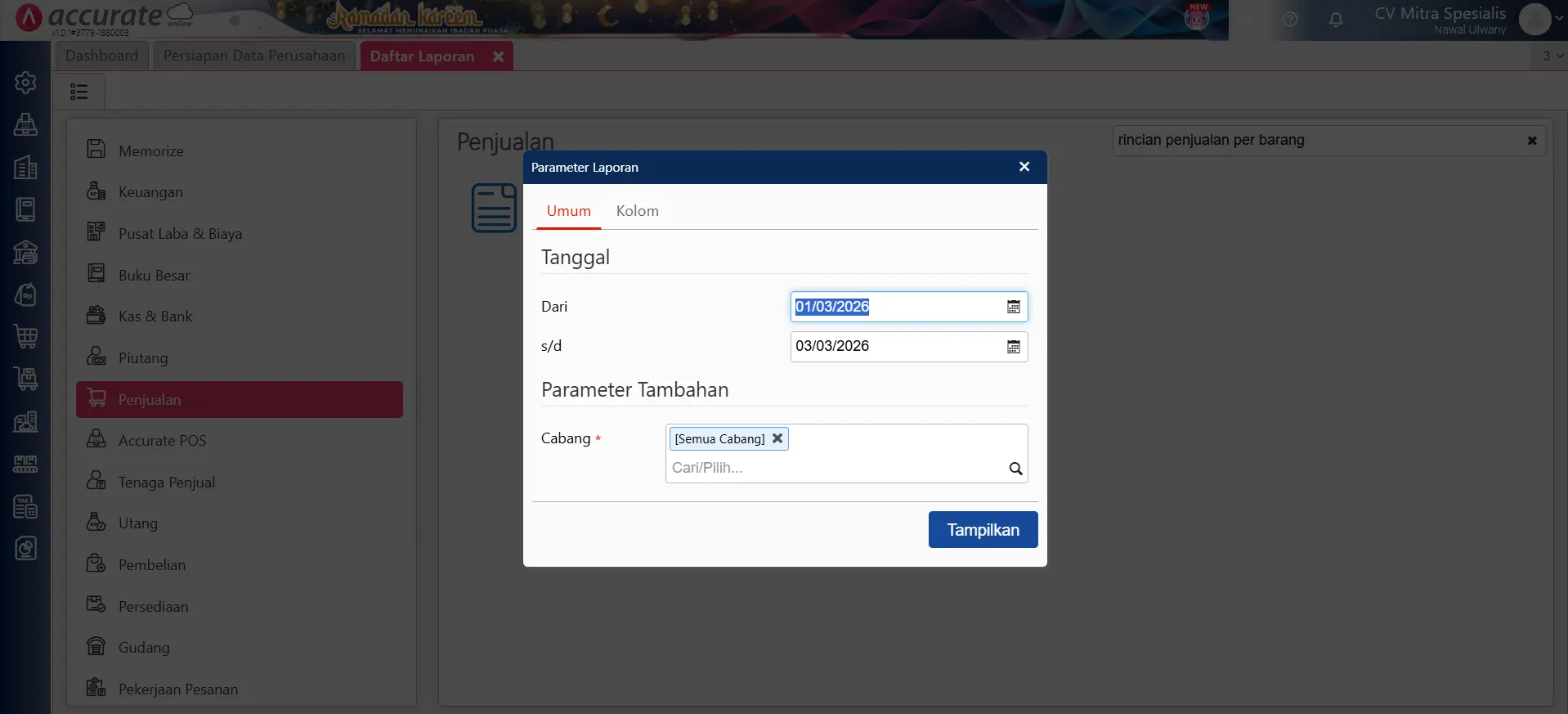This screenshot has height=714, width=1568.
Task: Open the notifications bell
Action: pos(1336,20)
